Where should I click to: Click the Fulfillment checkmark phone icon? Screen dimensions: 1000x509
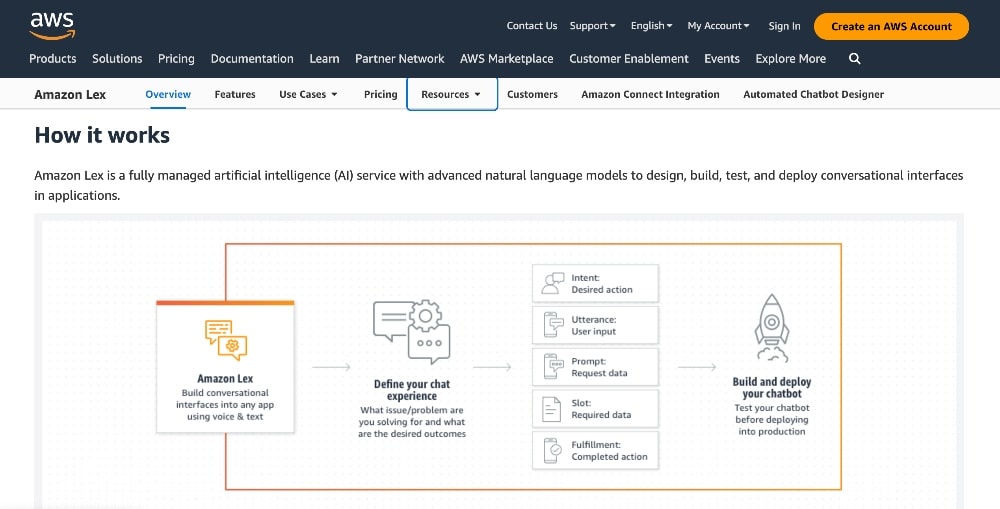[552, 450]
